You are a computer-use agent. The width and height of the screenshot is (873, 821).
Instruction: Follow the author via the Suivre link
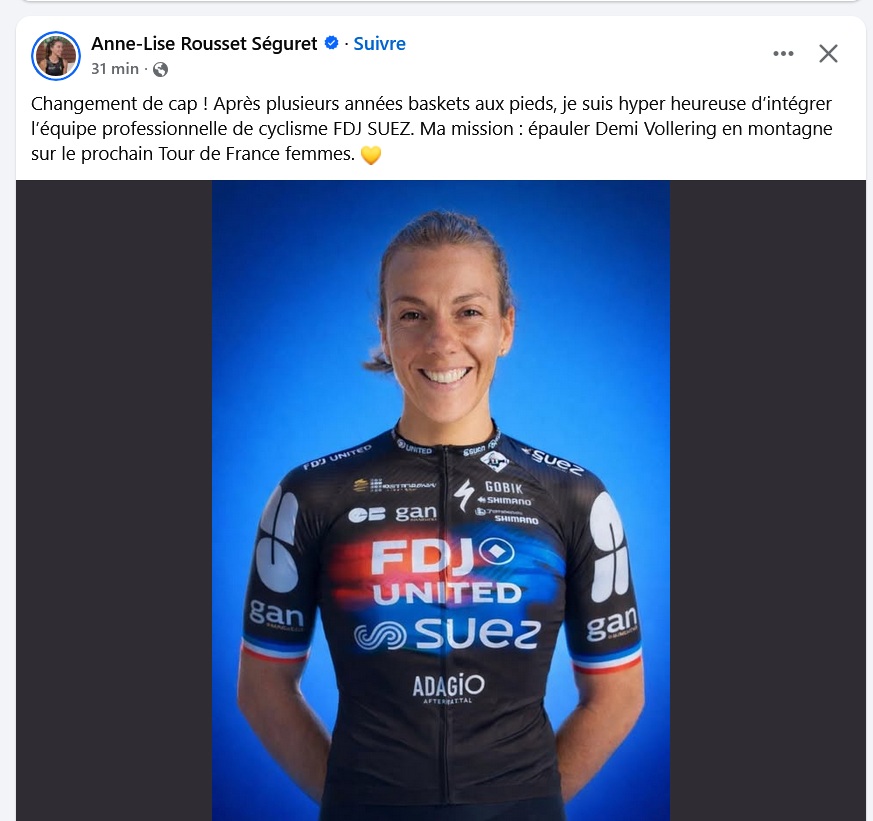(x=379, y=43)
